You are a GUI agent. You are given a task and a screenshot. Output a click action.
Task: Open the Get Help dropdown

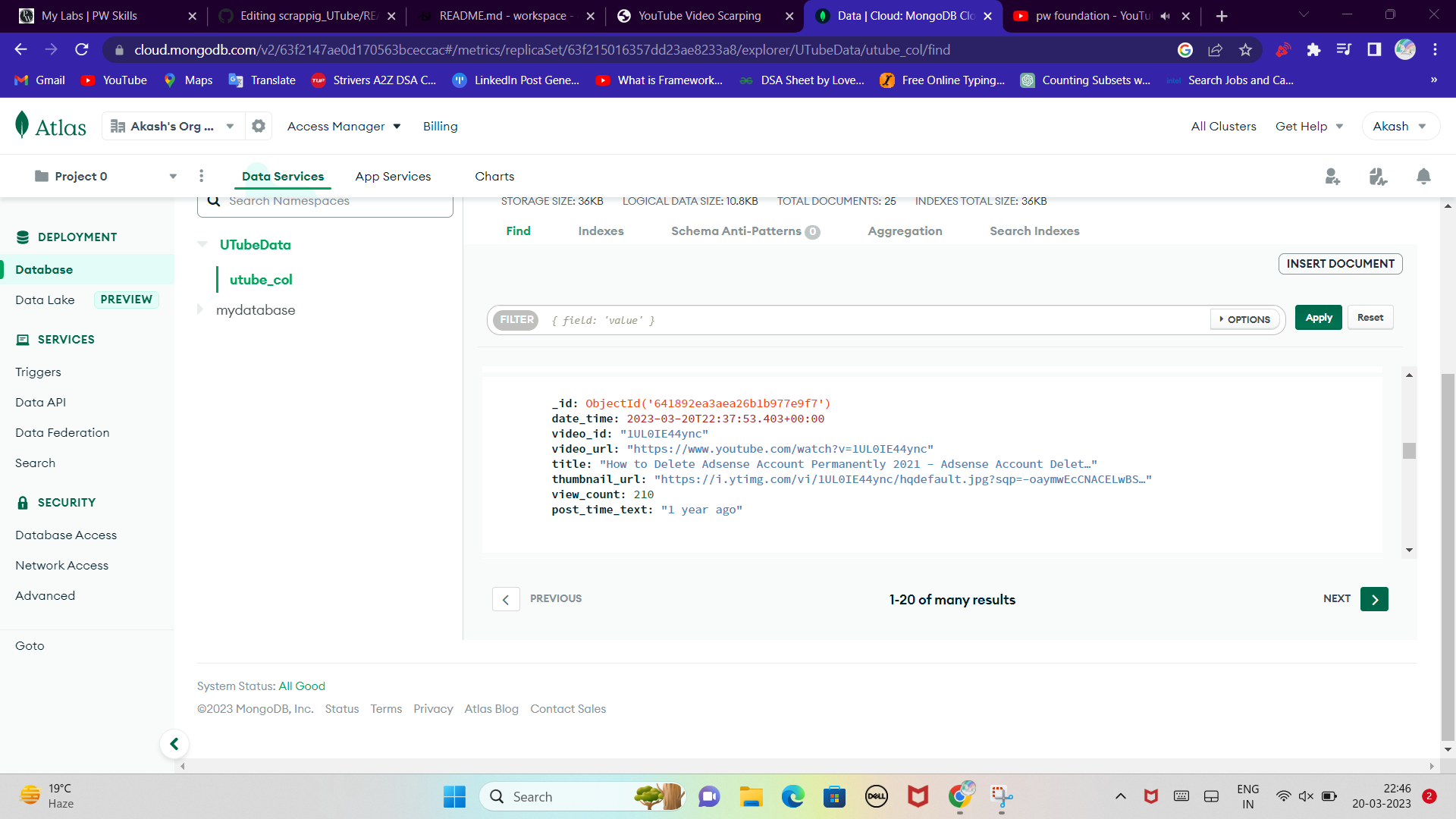click(x=1308, y=126)
